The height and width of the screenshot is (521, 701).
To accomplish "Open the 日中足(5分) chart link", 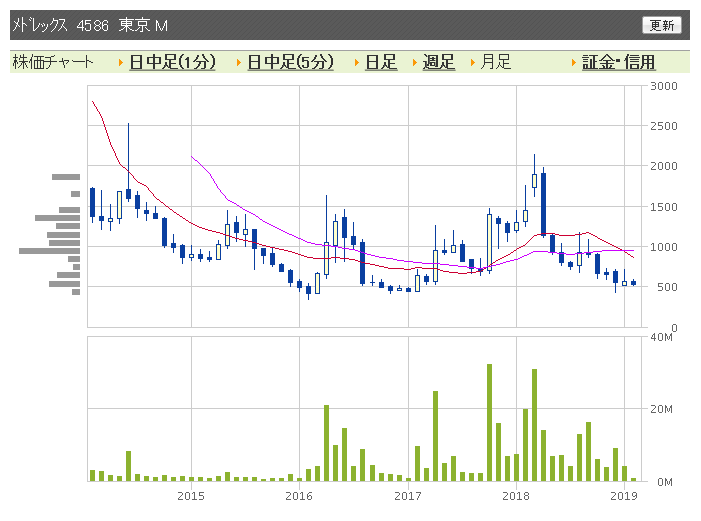I will (x=291, y=62).
